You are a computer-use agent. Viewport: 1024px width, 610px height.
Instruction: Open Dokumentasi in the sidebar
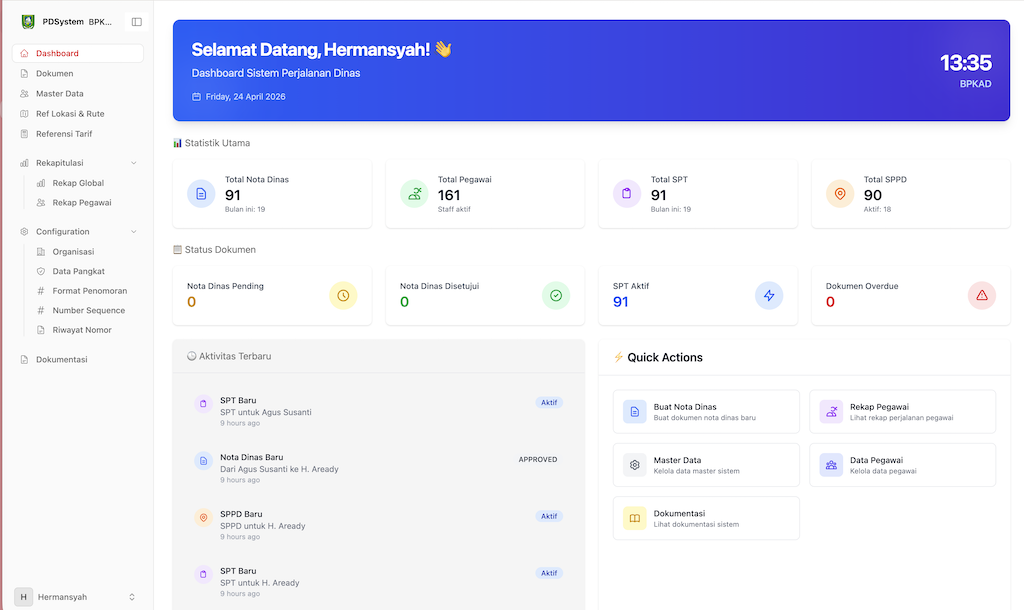pyautogui.click(x=78, y=360)
